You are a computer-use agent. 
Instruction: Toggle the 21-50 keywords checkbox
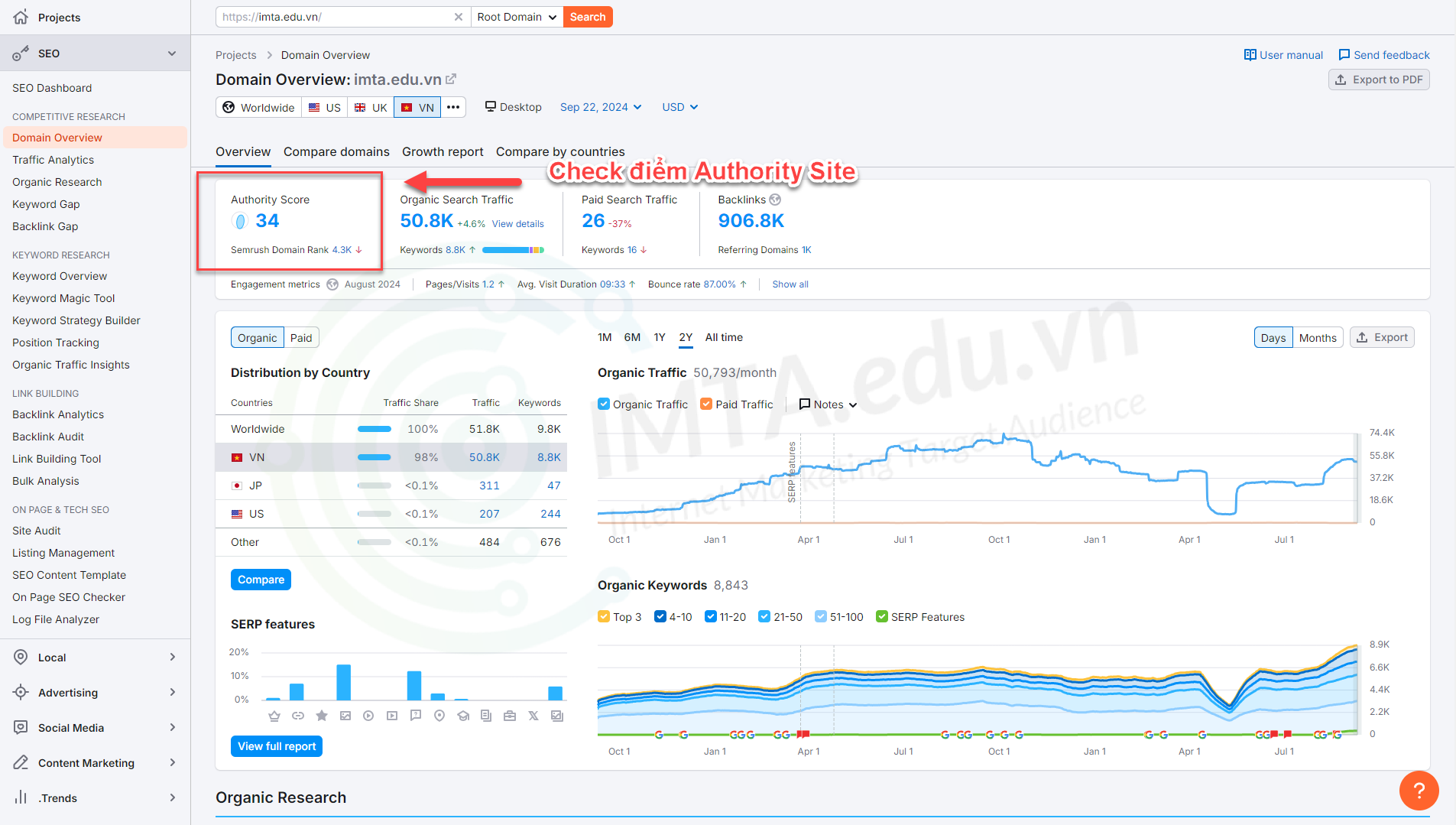(764, 617)
